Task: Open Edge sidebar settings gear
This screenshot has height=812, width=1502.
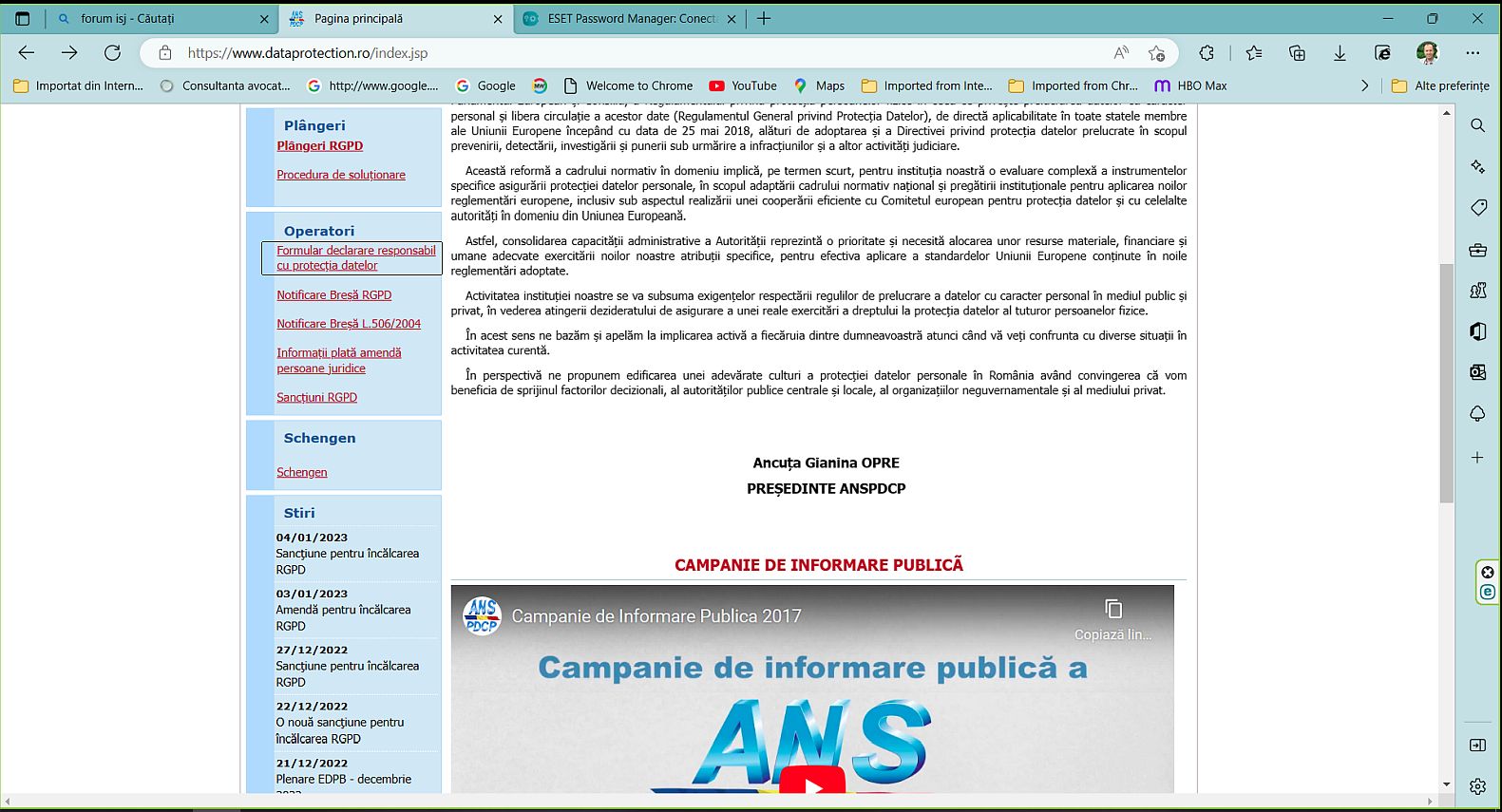Action: (1477, 786)
